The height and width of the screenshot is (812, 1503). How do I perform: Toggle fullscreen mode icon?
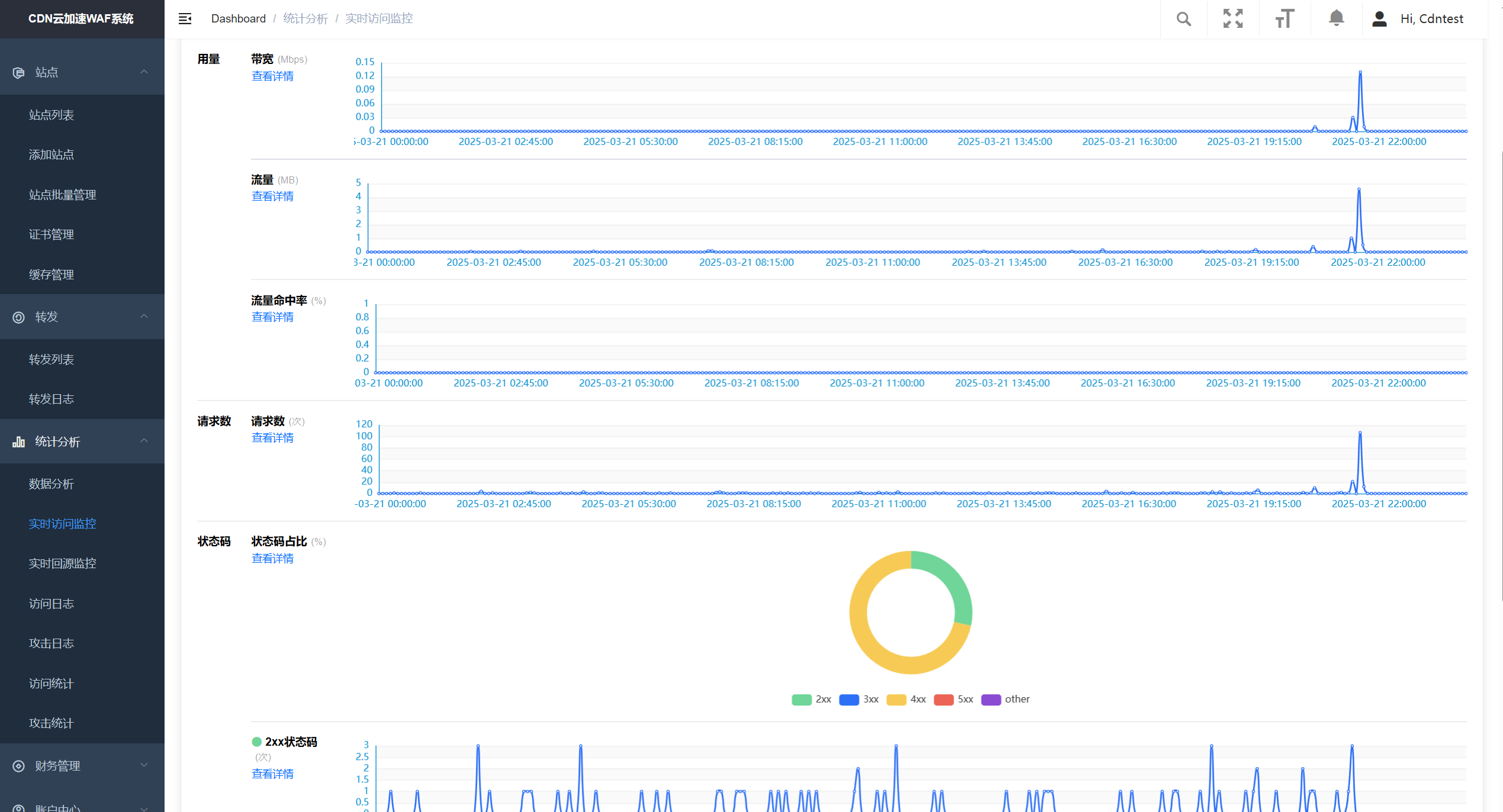coord(1233,19)
